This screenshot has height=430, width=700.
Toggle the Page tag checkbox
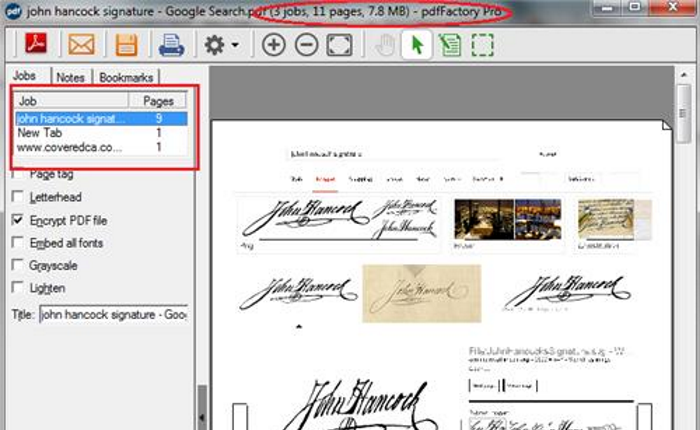[17, 174]
